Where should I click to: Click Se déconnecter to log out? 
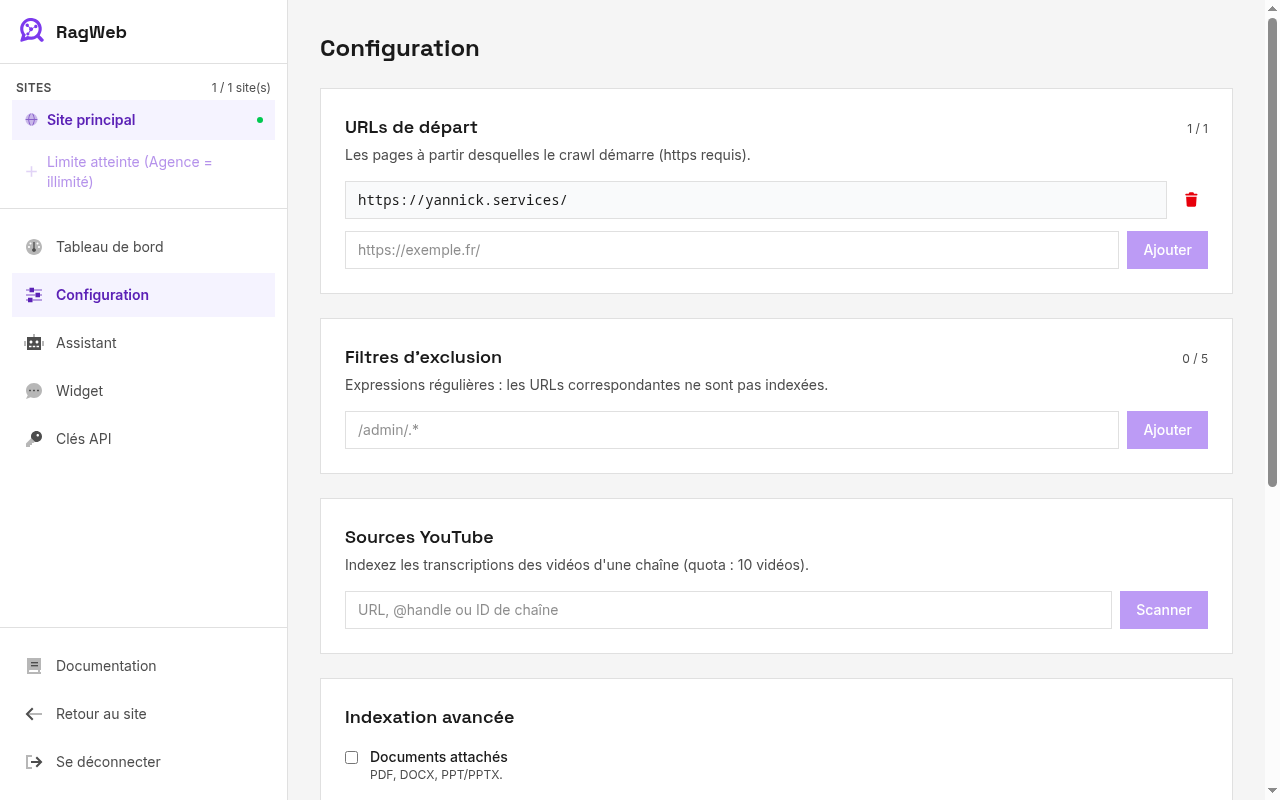(143, 762)
